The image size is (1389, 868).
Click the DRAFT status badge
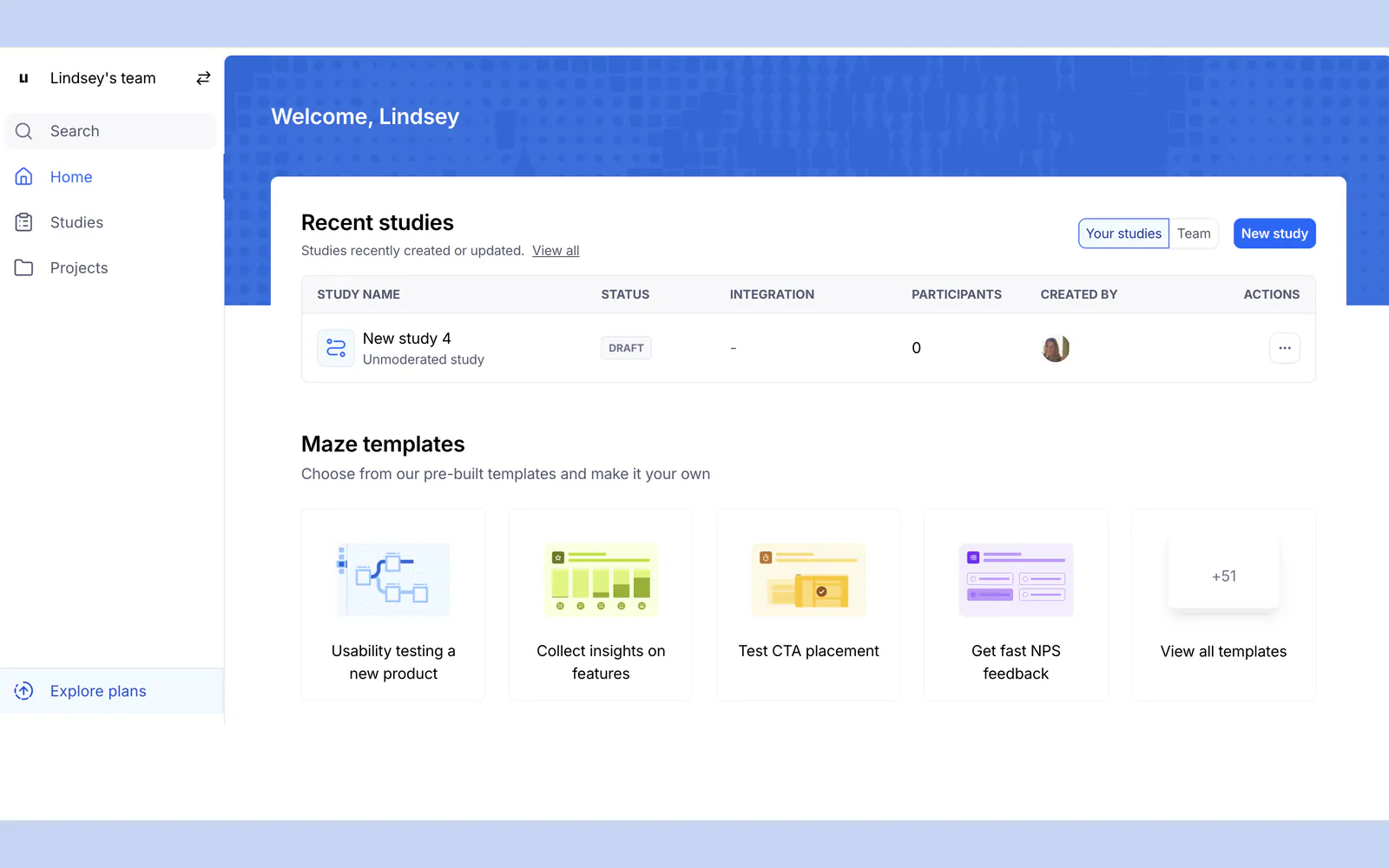point(626,348)
